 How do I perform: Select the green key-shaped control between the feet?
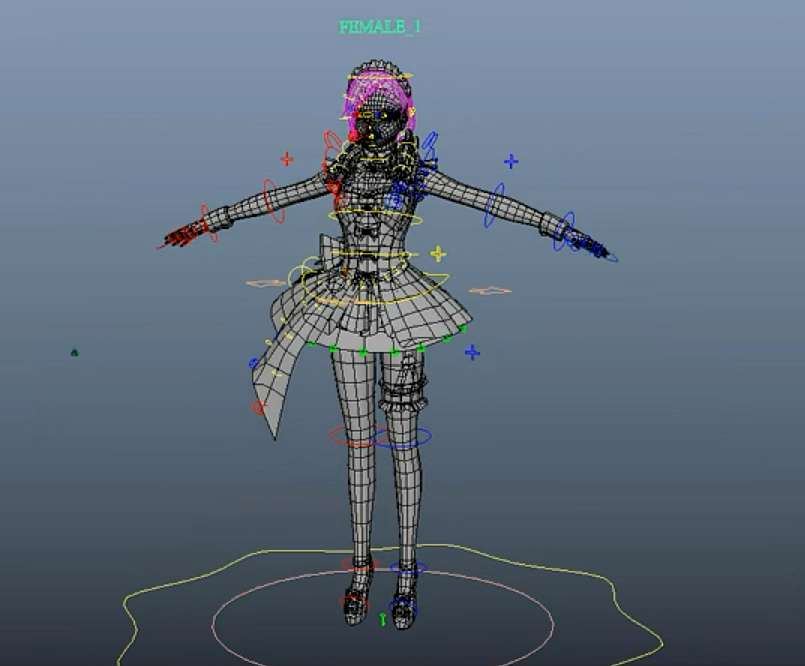pos(382,619)
